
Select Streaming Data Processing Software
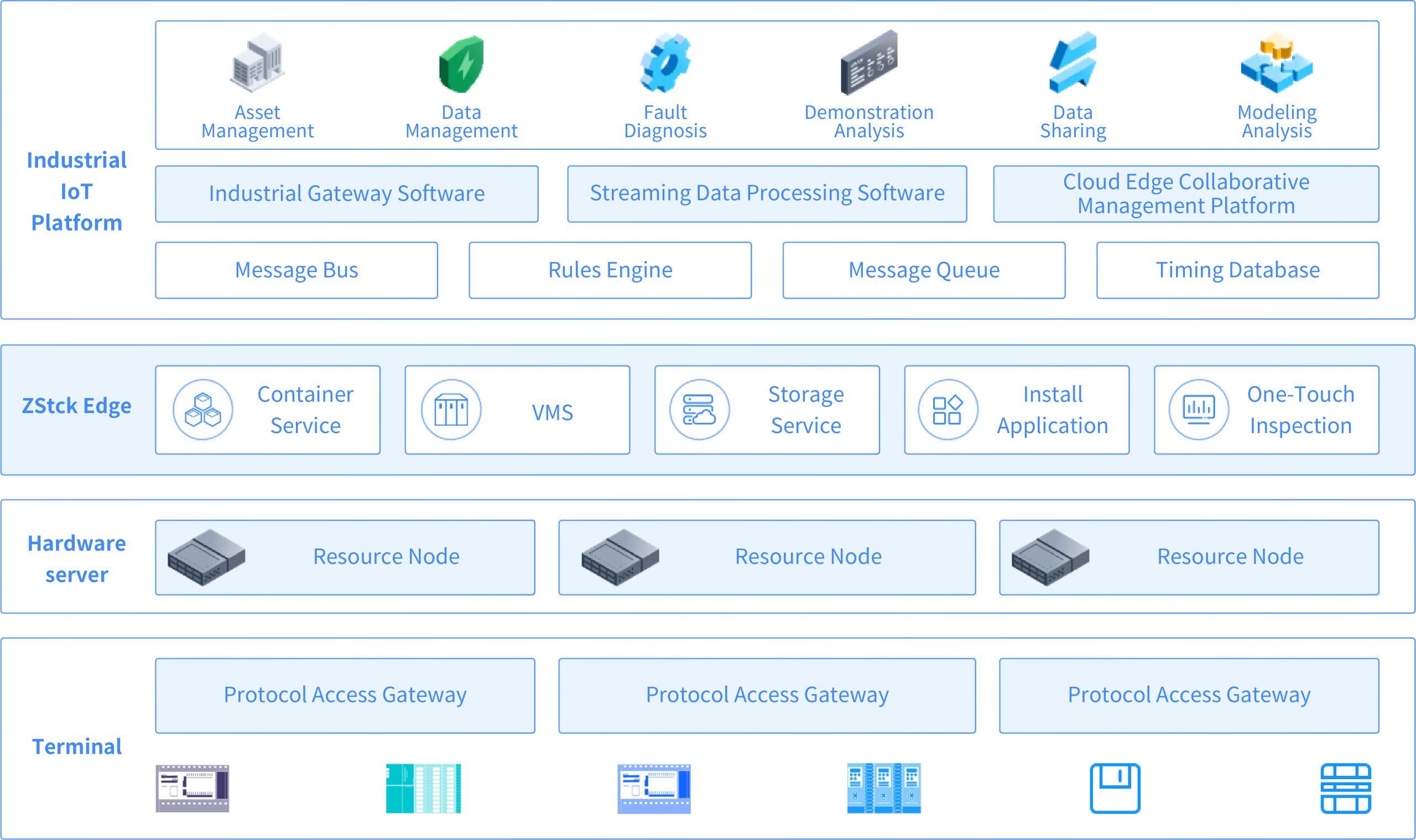(x=767, y=194)
